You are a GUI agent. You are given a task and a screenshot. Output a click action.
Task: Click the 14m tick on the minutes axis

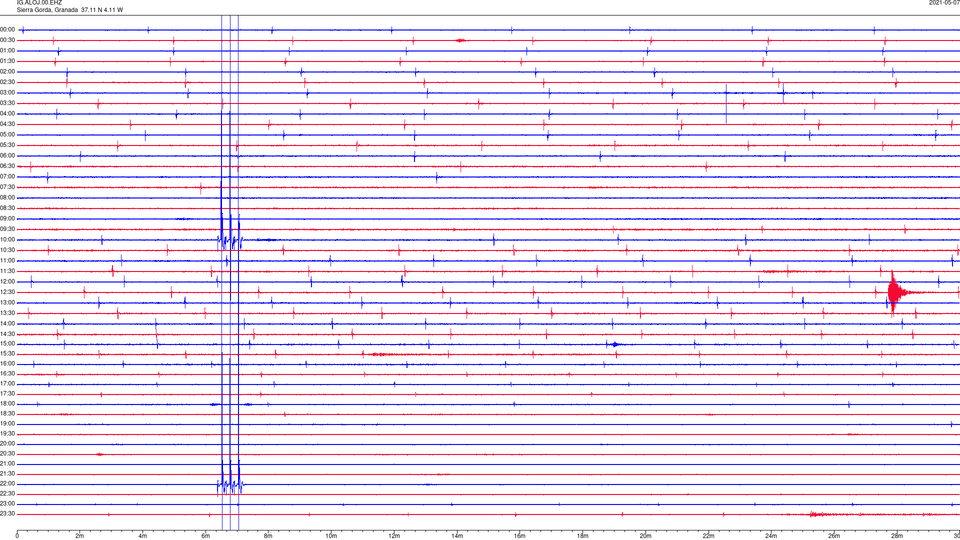(457, 536)
